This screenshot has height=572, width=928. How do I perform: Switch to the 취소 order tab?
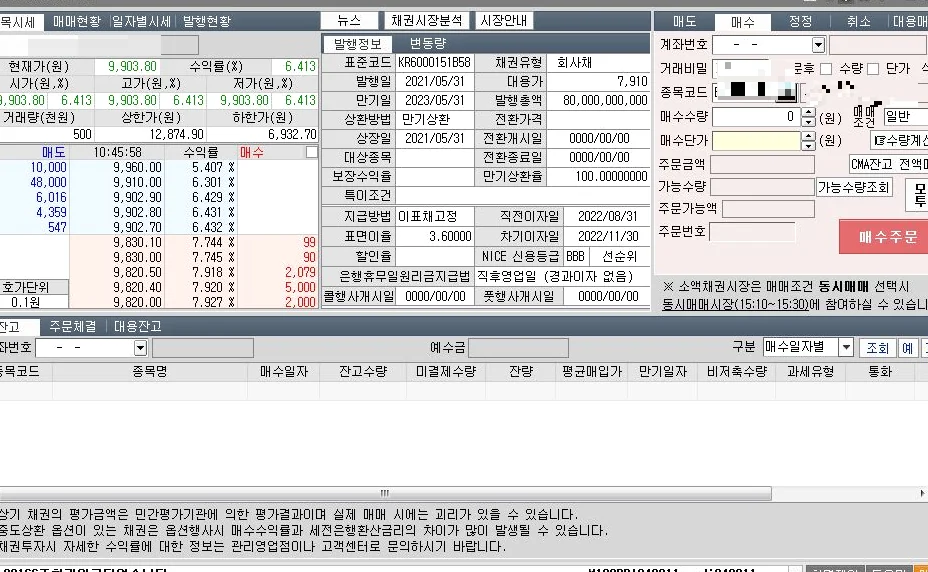tap(859, 22)
